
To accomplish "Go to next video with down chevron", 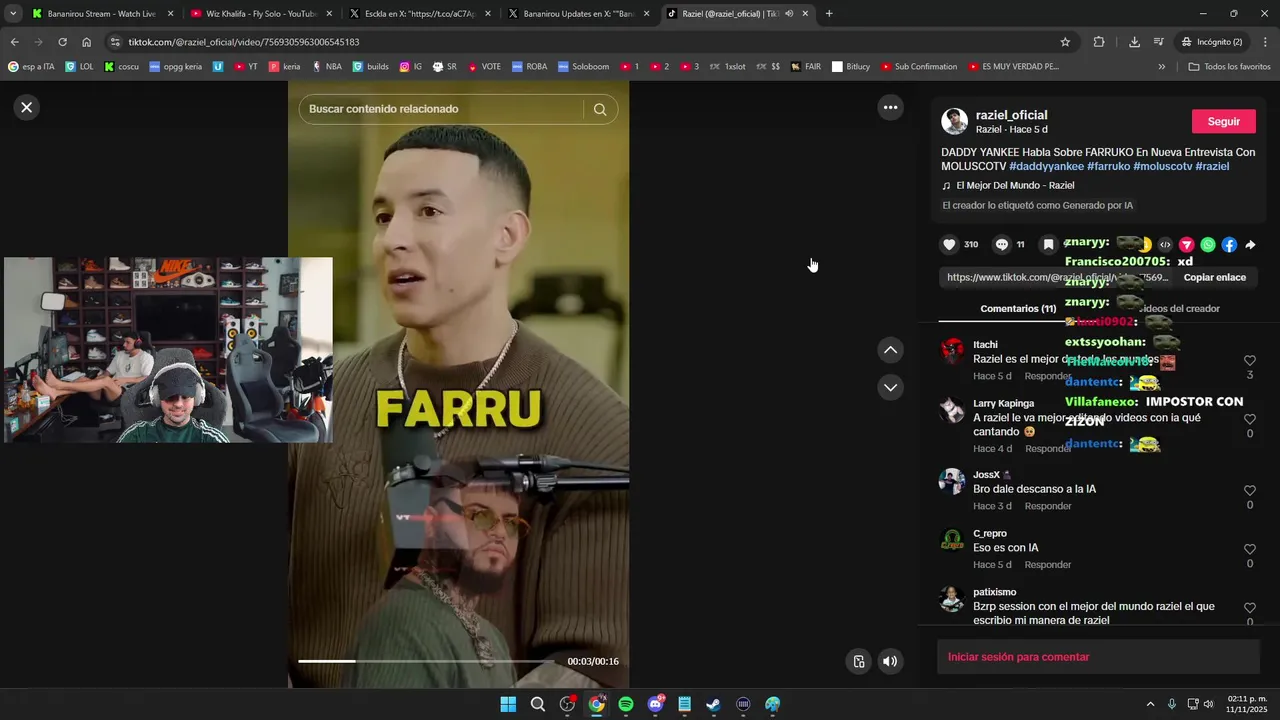I will [890, 387].
